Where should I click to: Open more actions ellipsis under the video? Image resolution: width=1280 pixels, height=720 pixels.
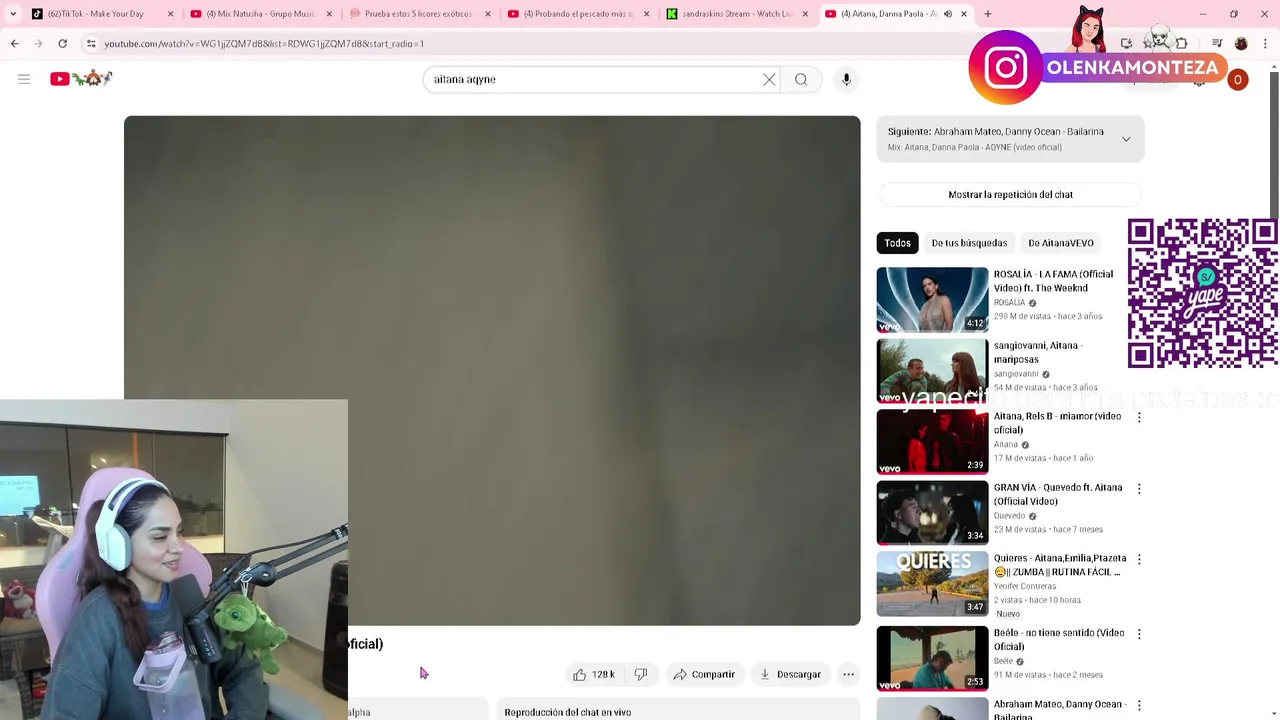point(848,674)
